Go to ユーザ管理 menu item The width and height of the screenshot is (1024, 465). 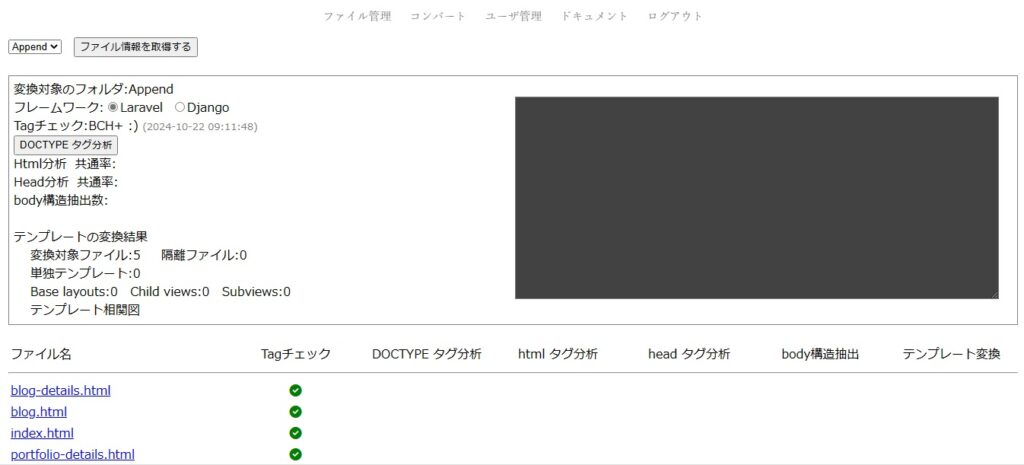pyautogui.click(x=513, y=16)
